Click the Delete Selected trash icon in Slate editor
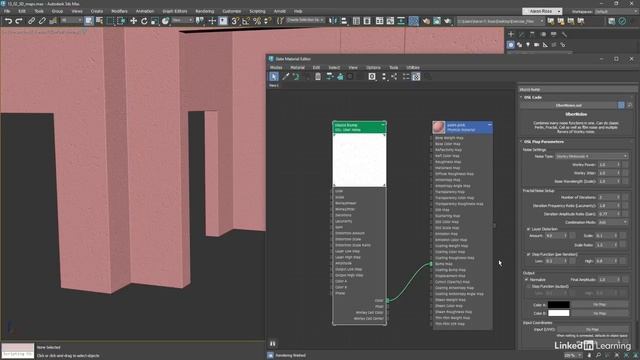 318,76
